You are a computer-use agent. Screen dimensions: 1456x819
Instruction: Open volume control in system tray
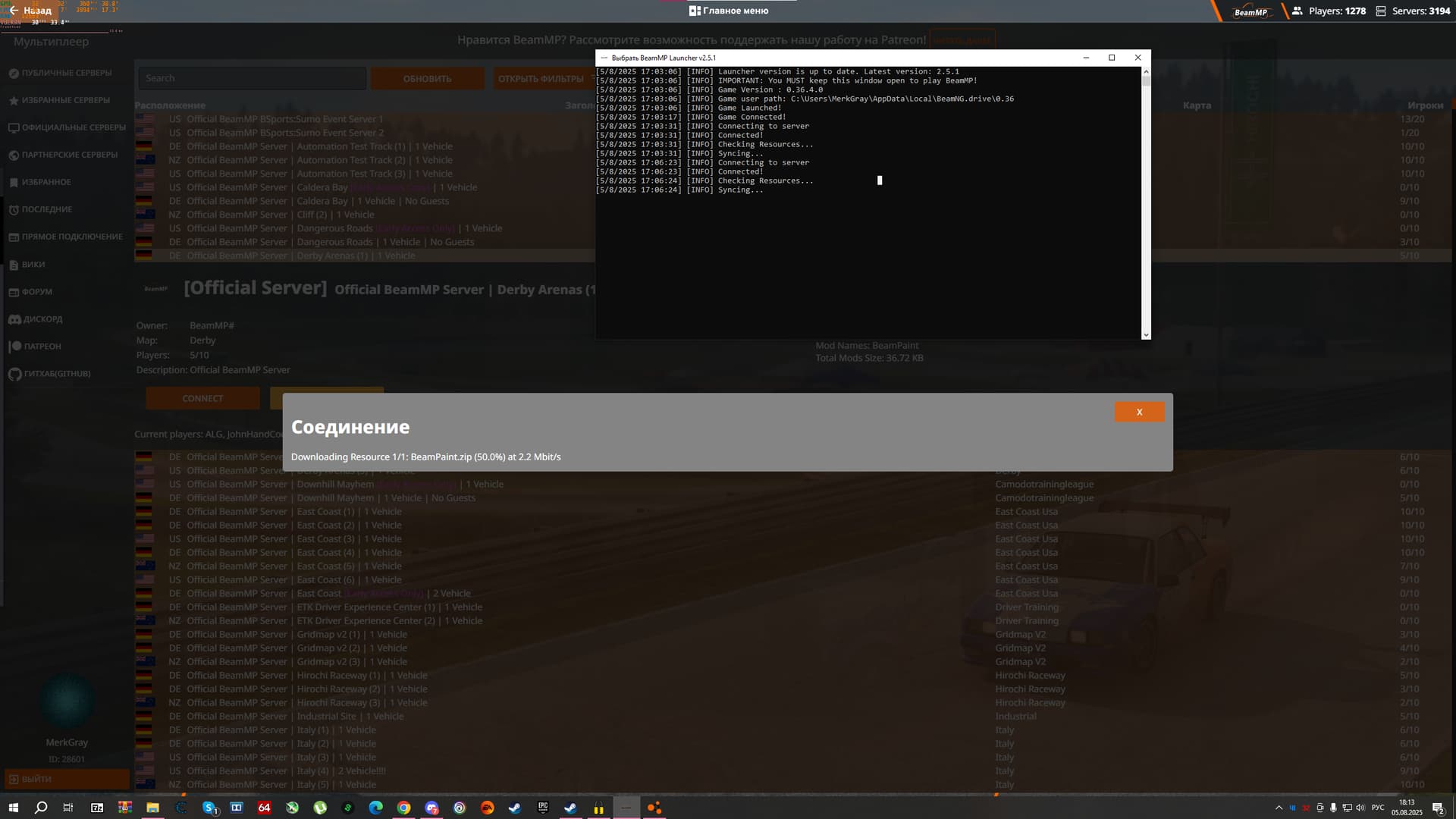pos(1360,808)
